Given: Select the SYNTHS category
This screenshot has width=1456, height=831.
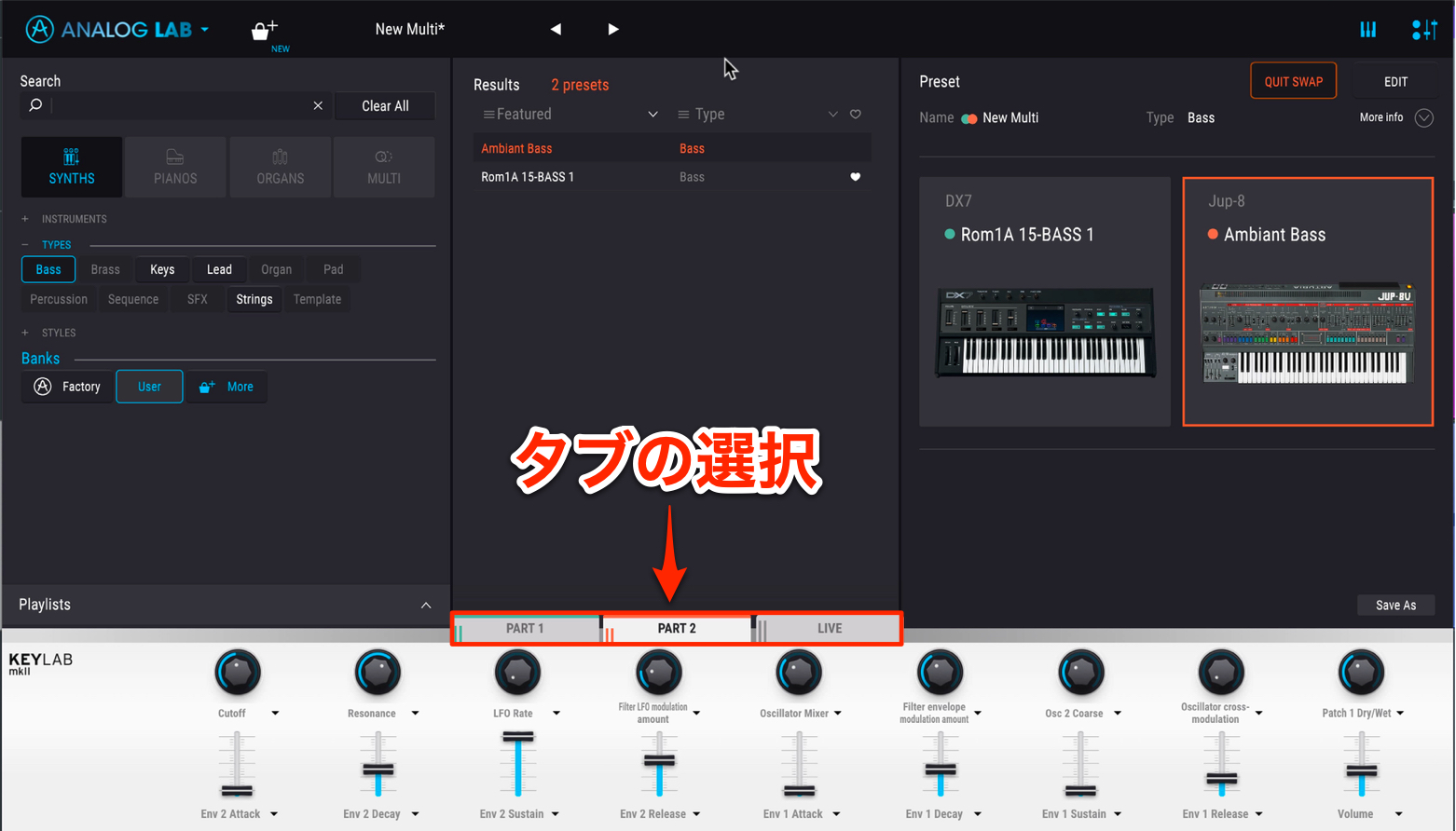Looking at the screenshot, I should [72, 167].
